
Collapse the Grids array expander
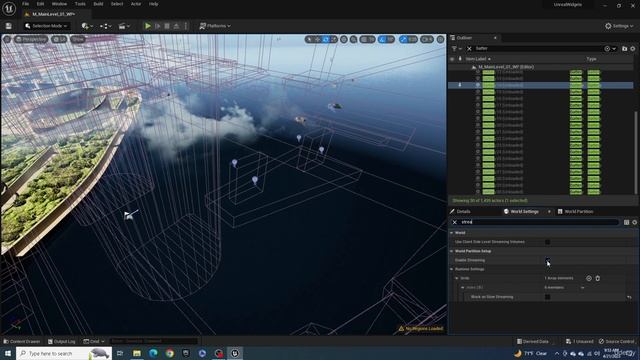click(457, 278)
